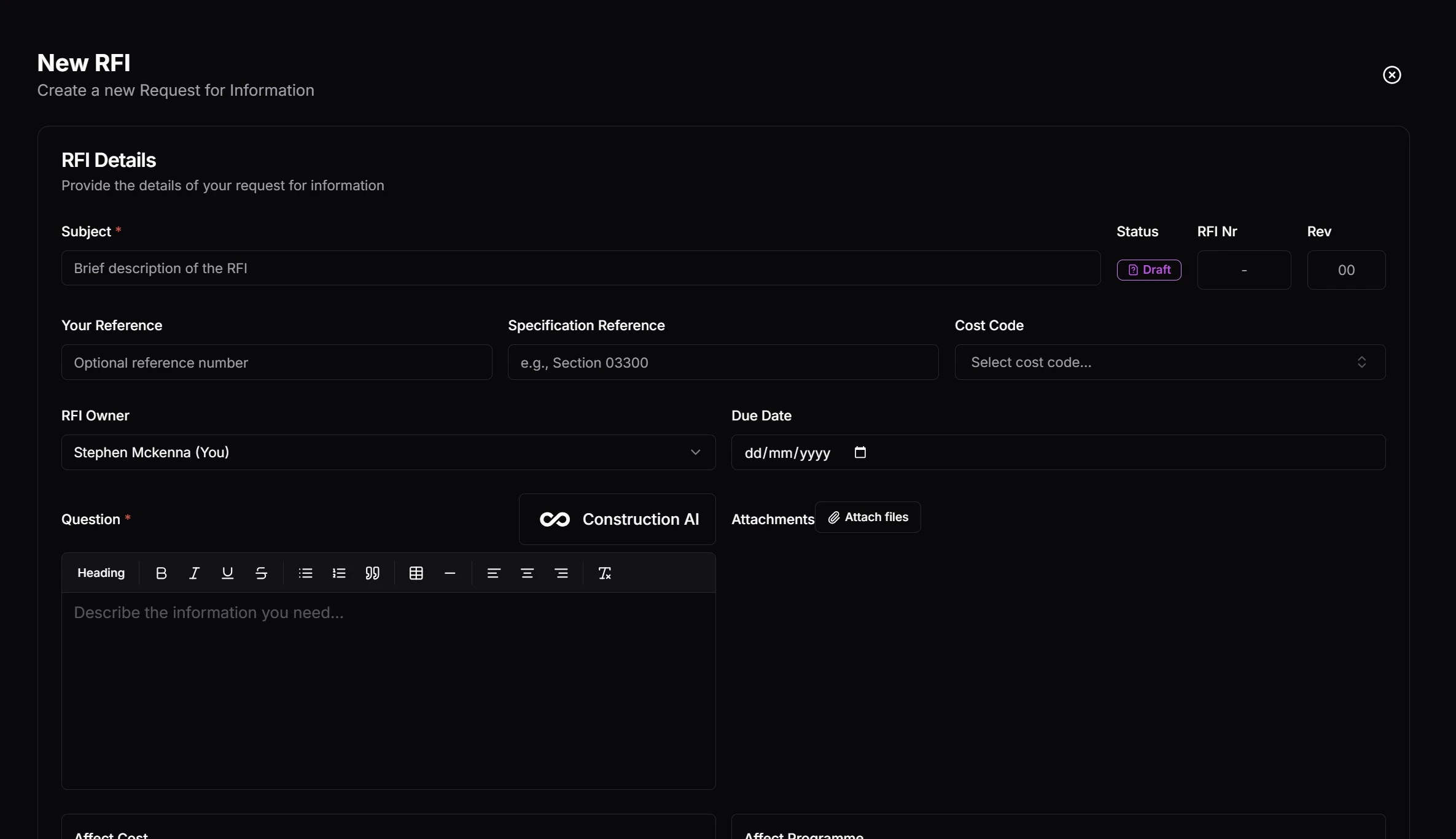Screen dimensions: 1456x839
Task: Align question text to the right
Action: 561,573
